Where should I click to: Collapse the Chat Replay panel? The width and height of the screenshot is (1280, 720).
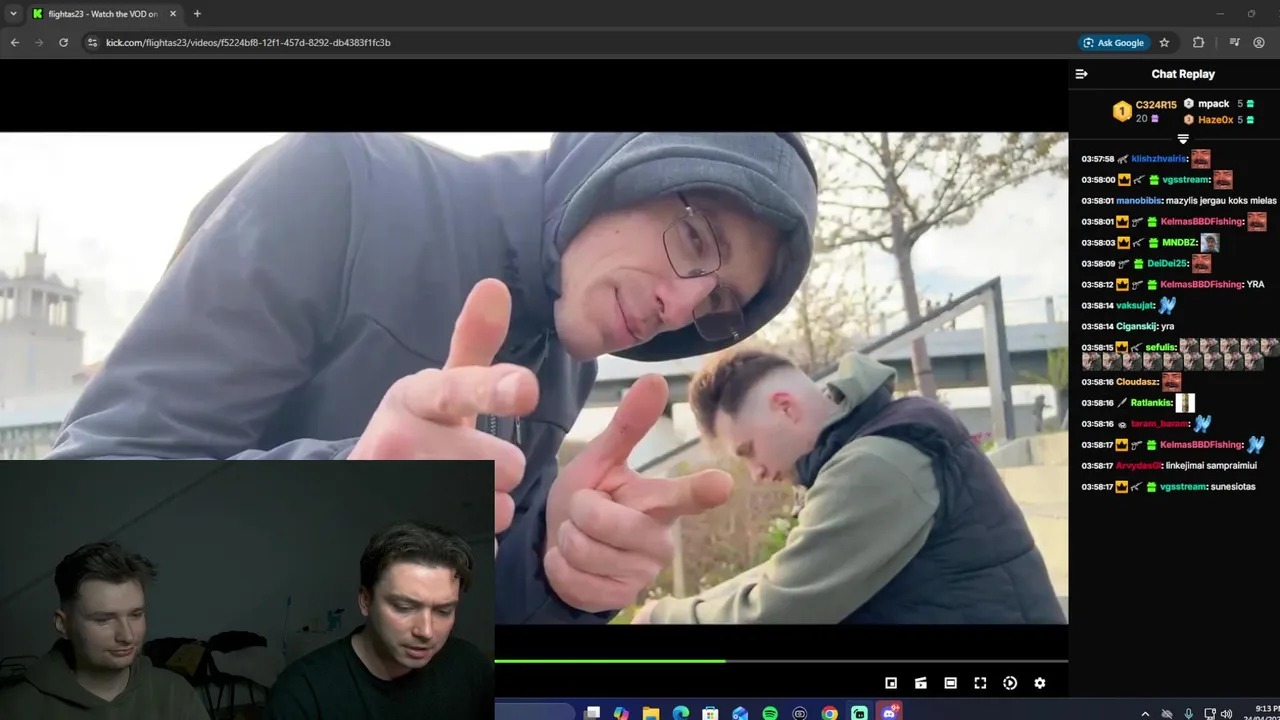pyautogui.click(x=1081, y=74)
